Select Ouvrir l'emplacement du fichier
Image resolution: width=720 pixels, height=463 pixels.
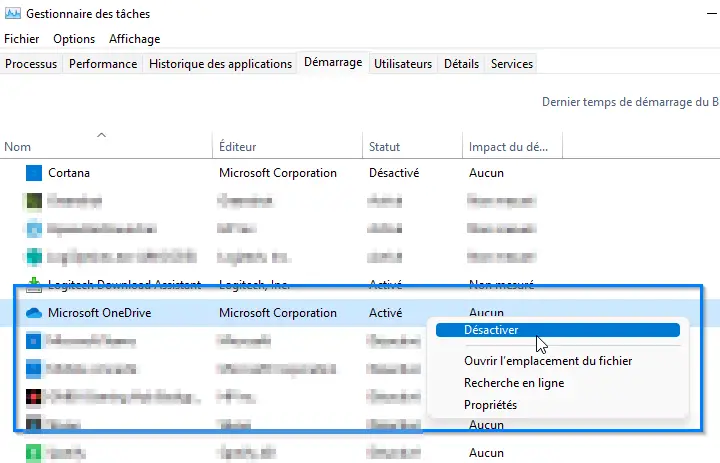(x=548, y=361)
